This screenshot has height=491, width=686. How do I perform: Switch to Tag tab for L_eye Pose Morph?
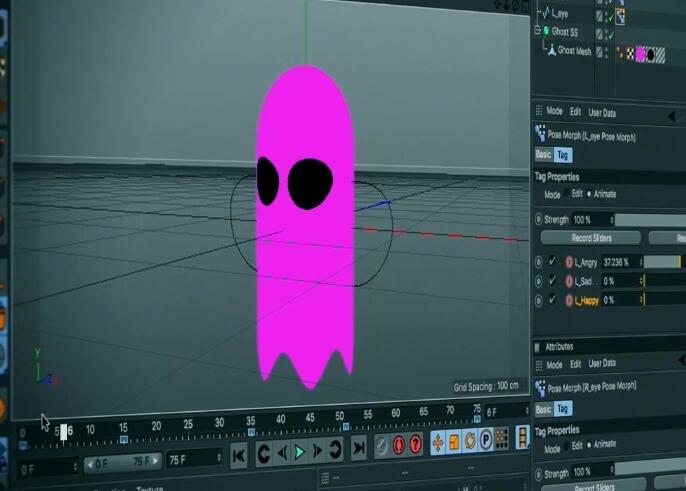[563, 155]
